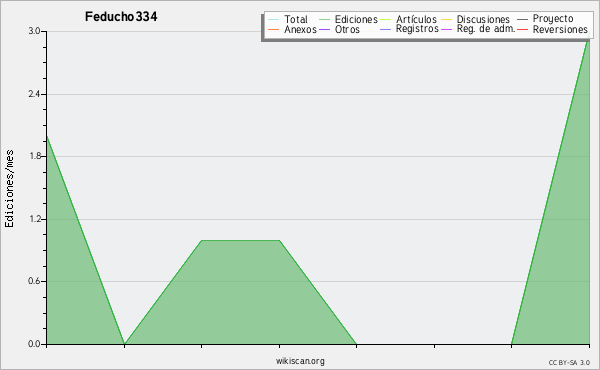Click the 0.6 y-axis value
The image size is (600, 370).
[35, 281]
